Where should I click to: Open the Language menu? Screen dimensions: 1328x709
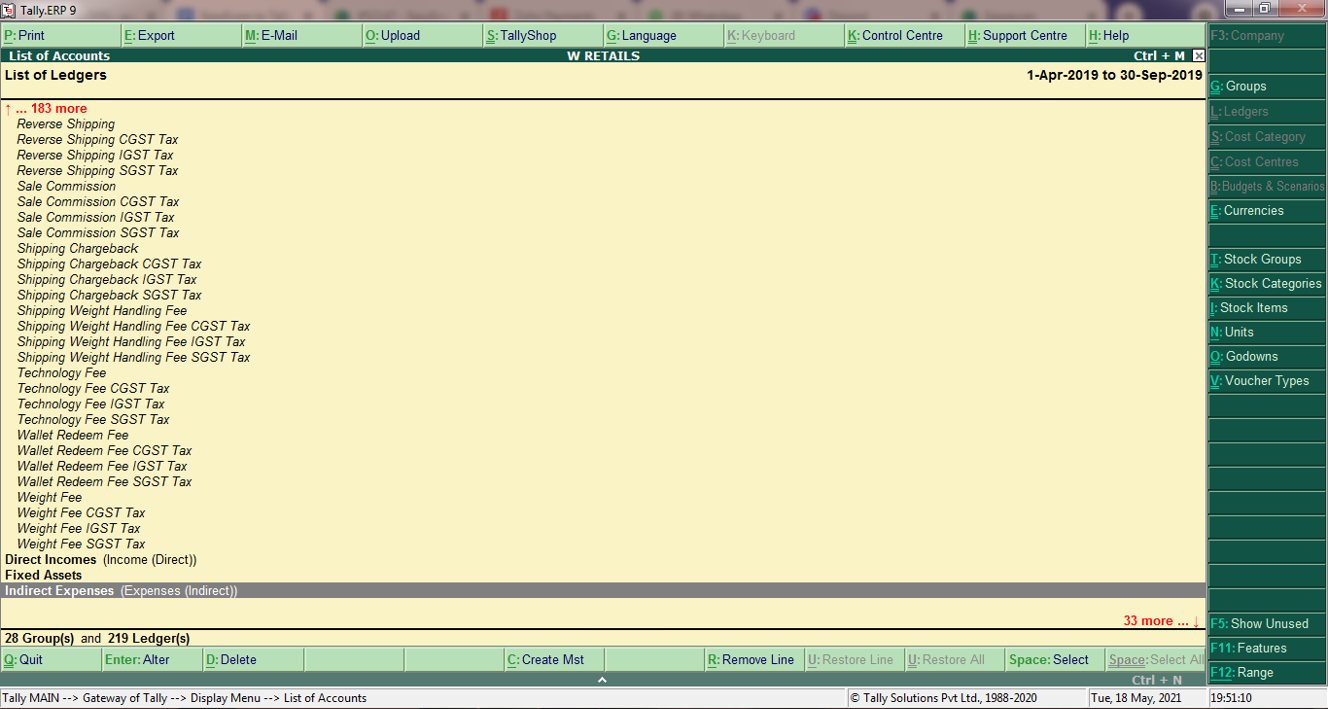(664, 35)
